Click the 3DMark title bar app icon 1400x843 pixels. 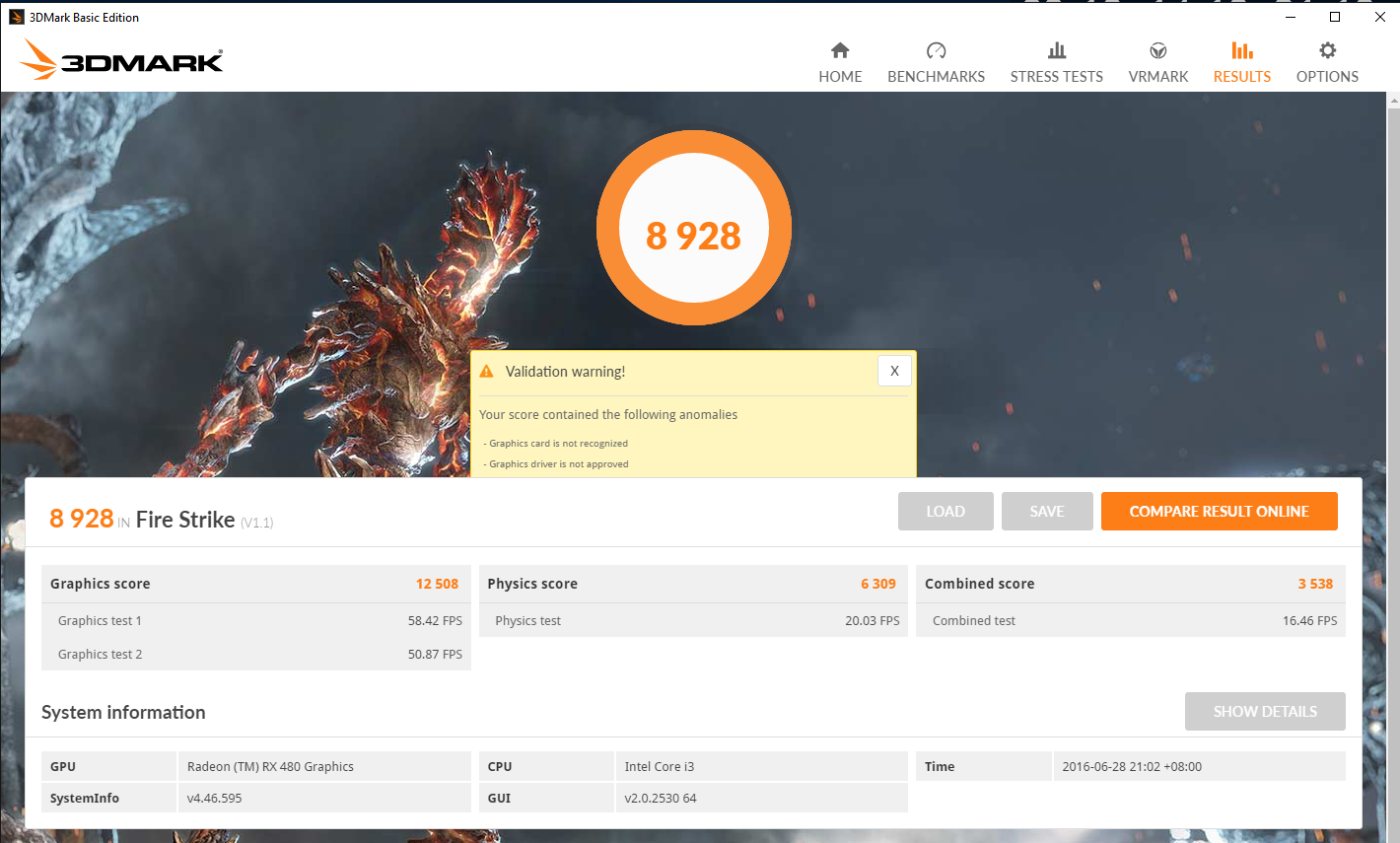[16, 17]
